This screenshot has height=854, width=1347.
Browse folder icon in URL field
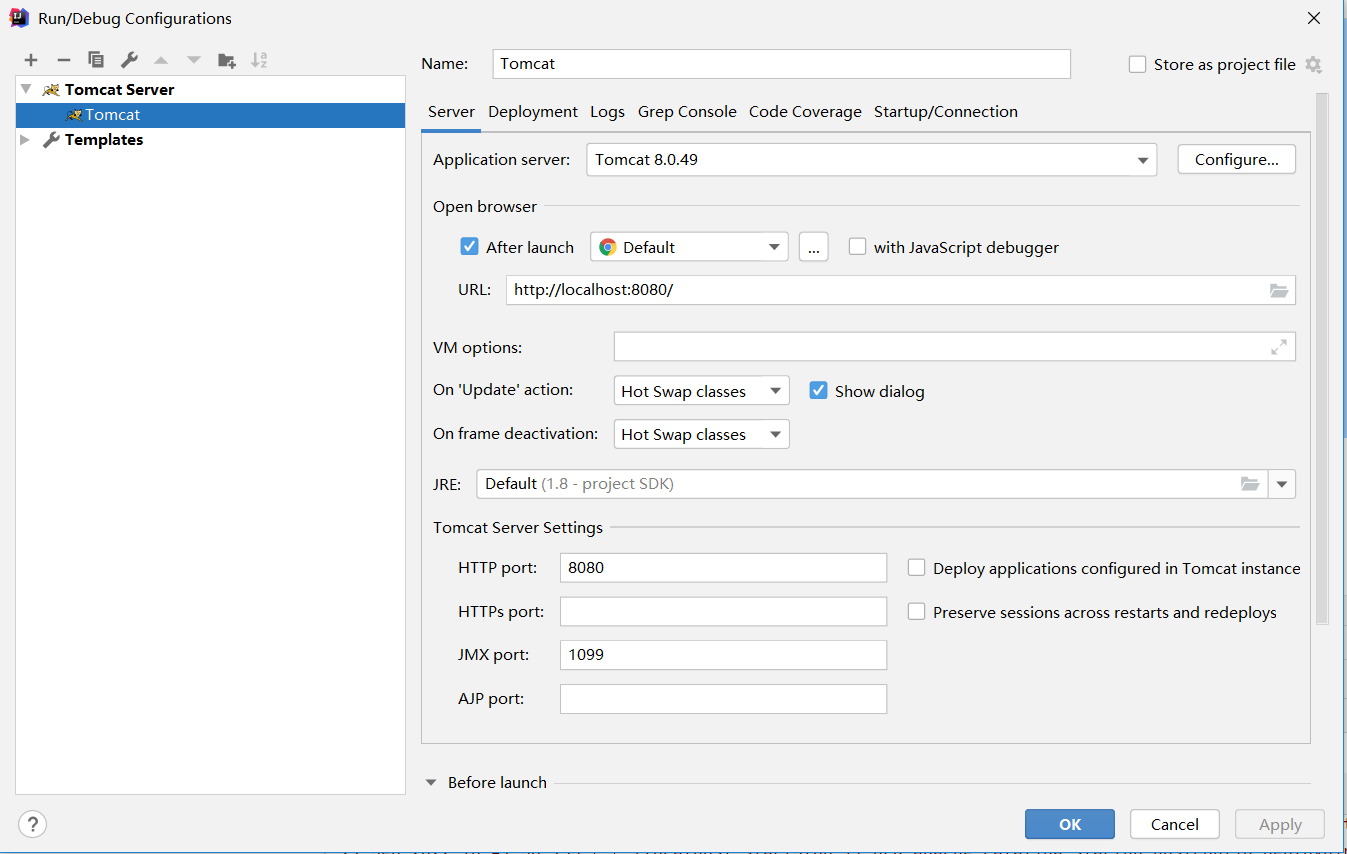[x=1279, y=291]
